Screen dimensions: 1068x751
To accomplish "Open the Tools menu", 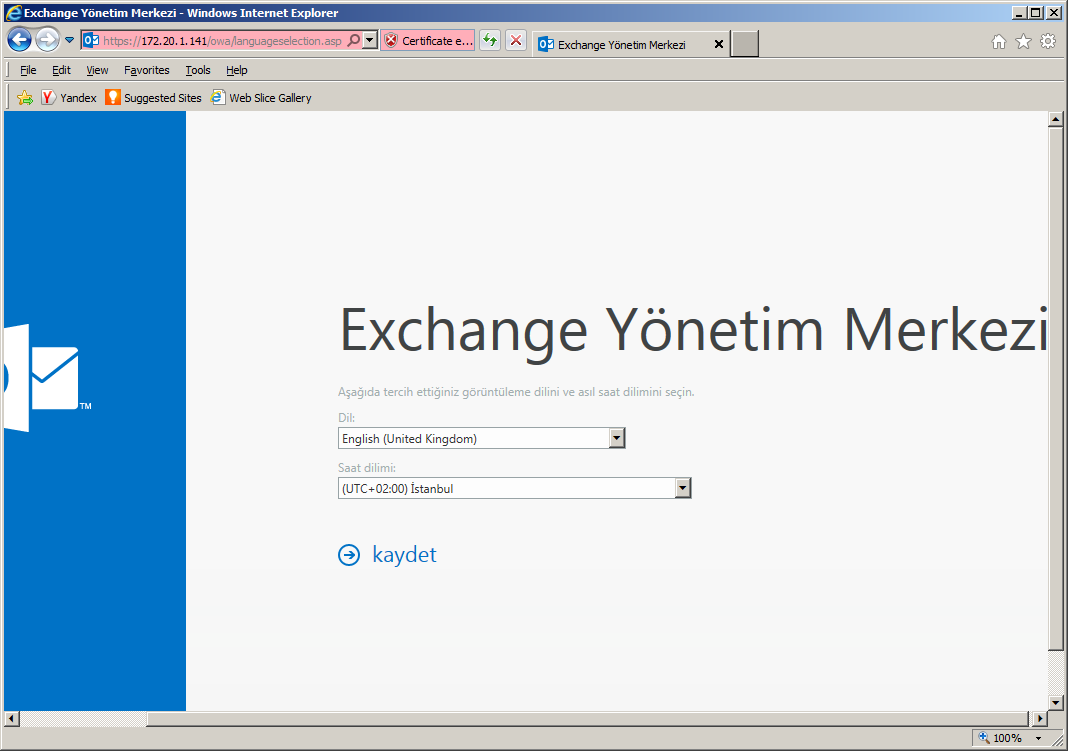I will [x=198, y=70].
